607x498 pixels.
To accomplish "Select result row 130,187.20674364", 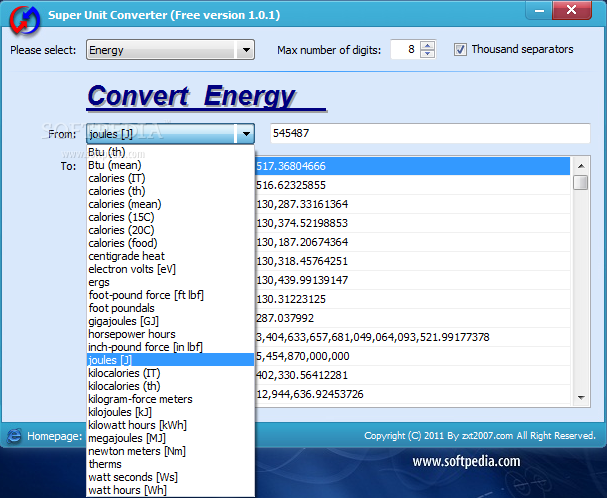I will point(412,242).
